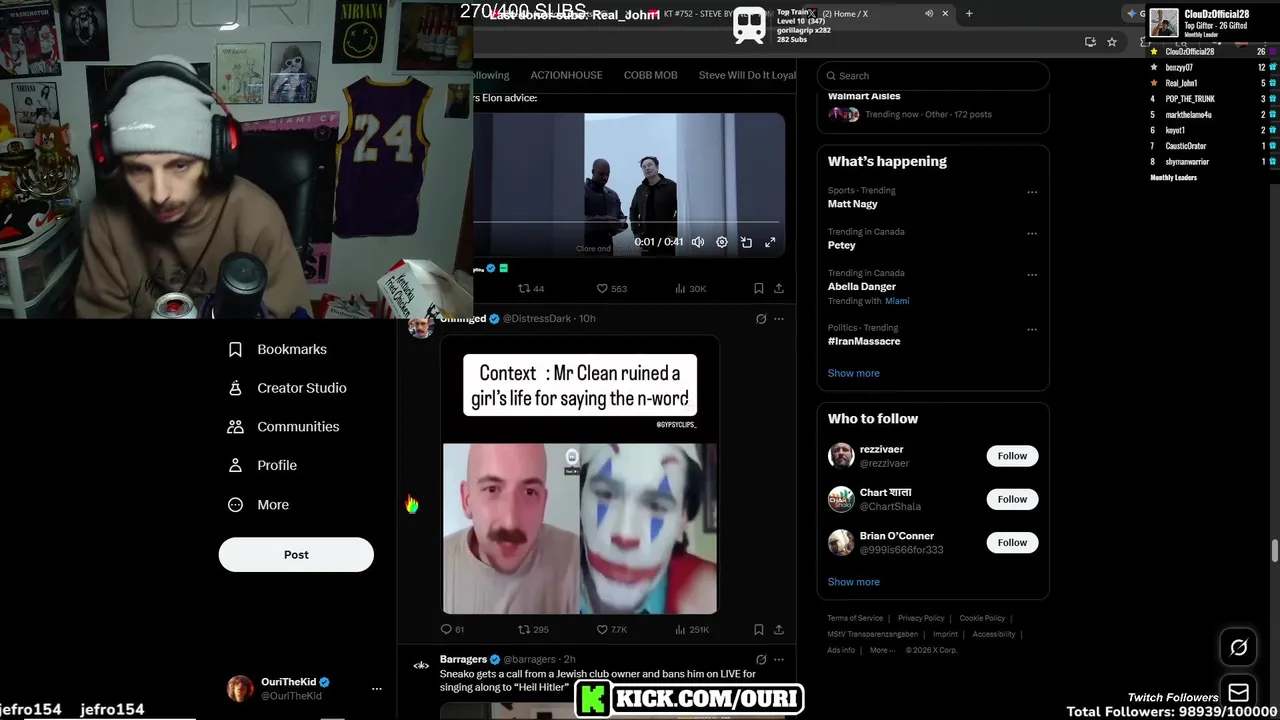This screenshot has width=1280, height=720.
Task: View analytics showing 251K views
Action: [x=692, y=629]
